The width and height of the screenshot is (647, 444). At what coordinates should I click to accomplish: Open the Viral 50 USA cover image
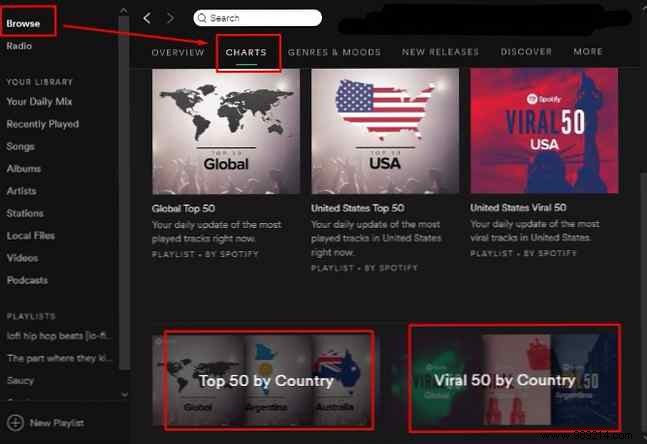click(x=544, y=131)
